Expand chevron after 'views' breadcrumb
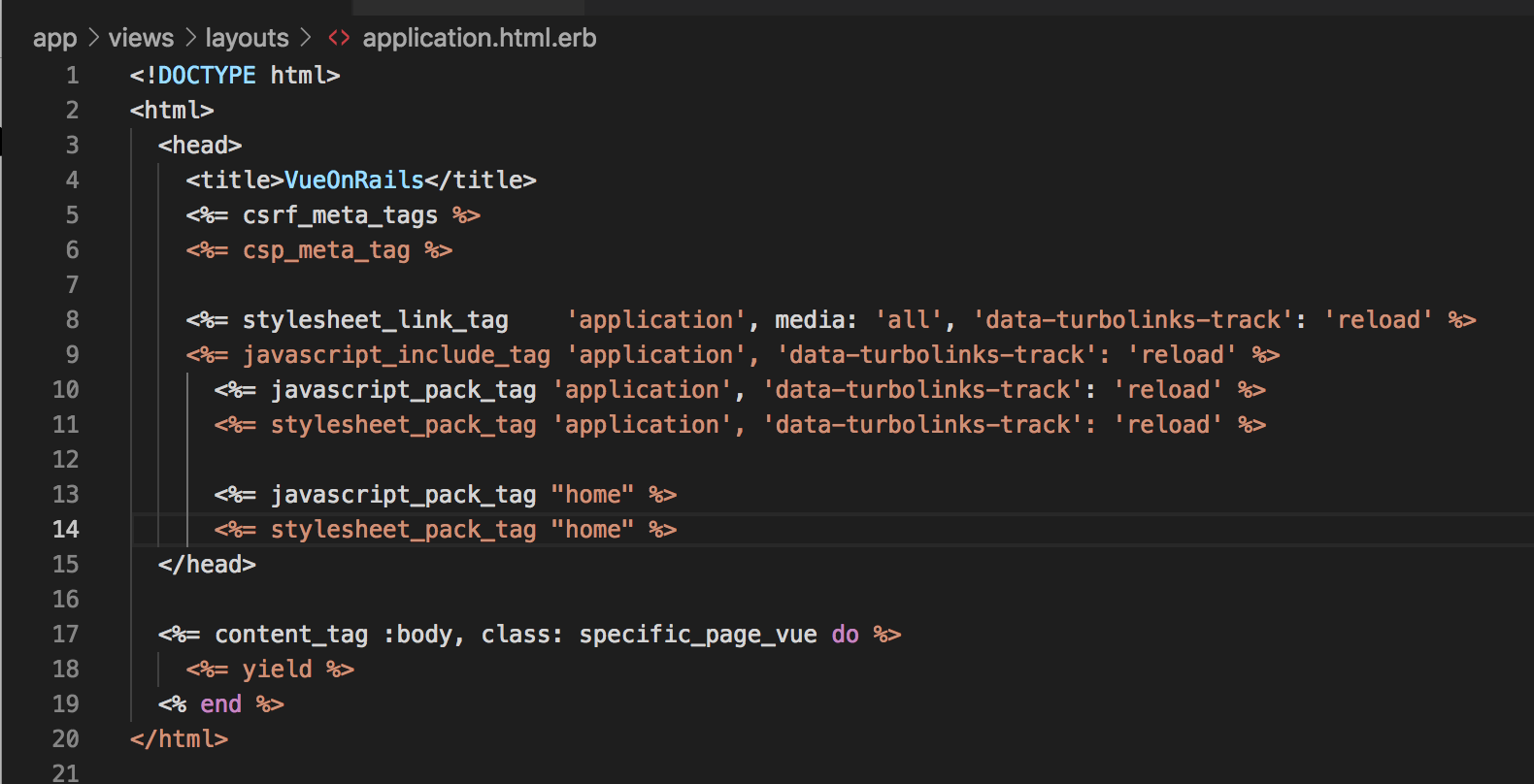Screen dimensions: 1534x784 click(x=190, y=38)
